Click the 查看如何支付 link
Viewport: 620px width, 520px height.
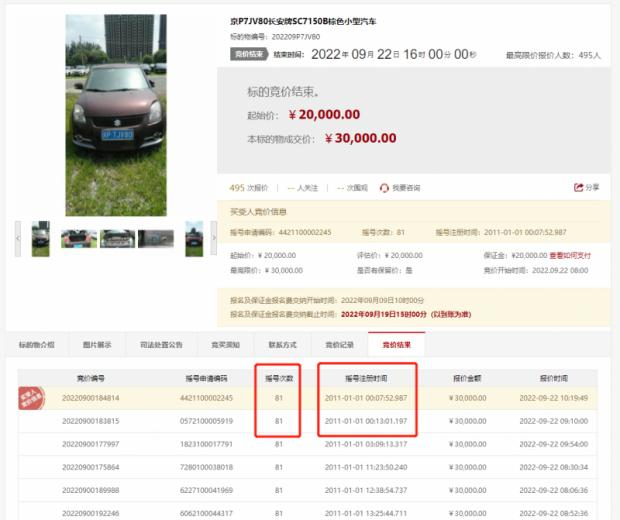point(570,255)
